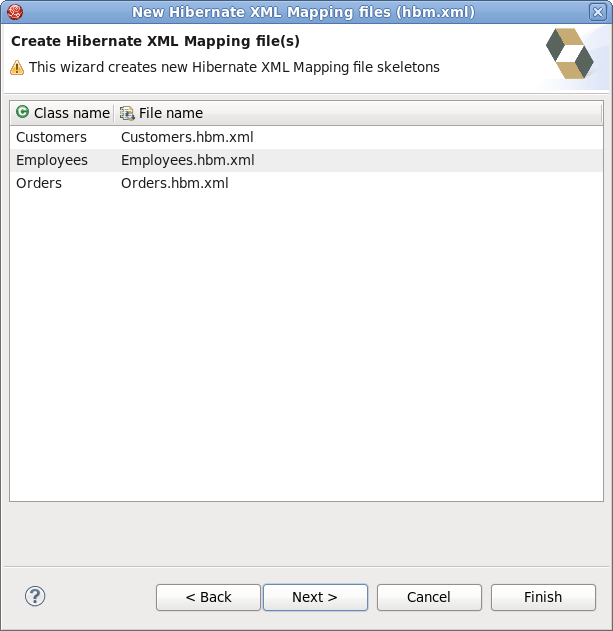Screen dimensions: 613x631
Task: Click the Hibernate window menu icon in title bar
Action: 15,12
